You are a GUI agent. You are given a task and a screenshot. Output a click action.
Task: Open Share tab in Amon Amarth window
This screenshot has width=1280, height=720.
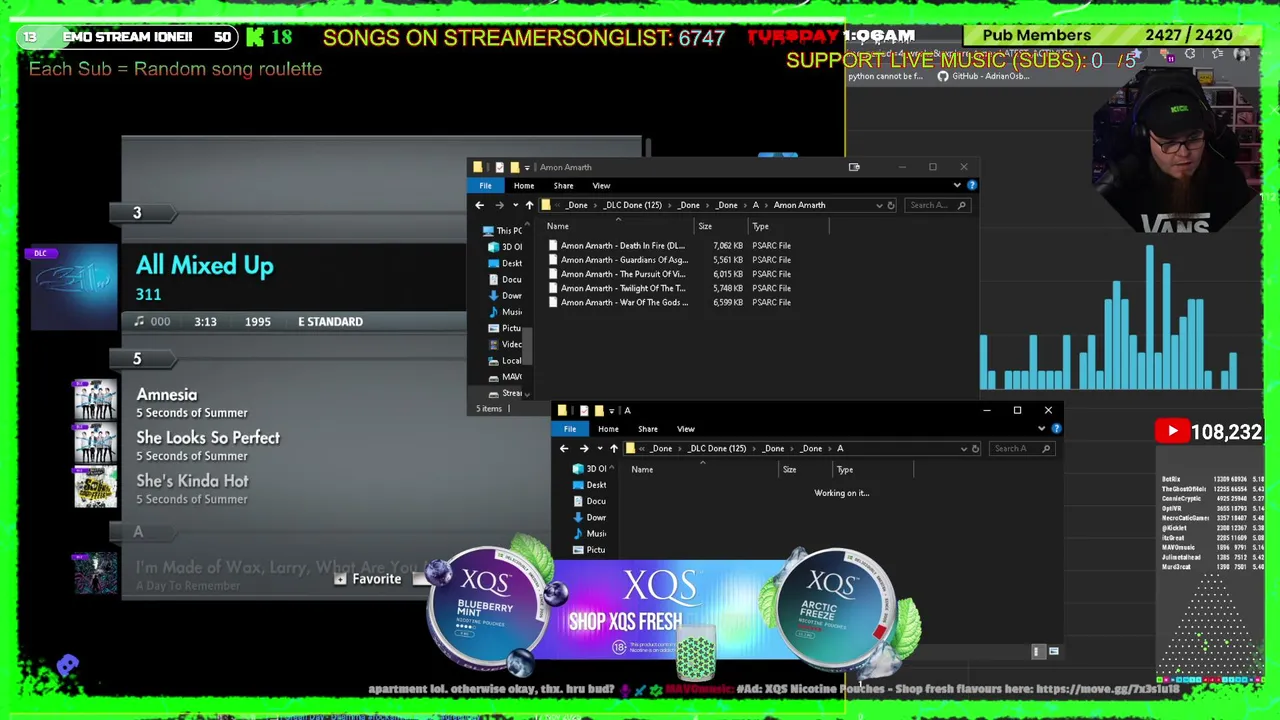point(564,185)
